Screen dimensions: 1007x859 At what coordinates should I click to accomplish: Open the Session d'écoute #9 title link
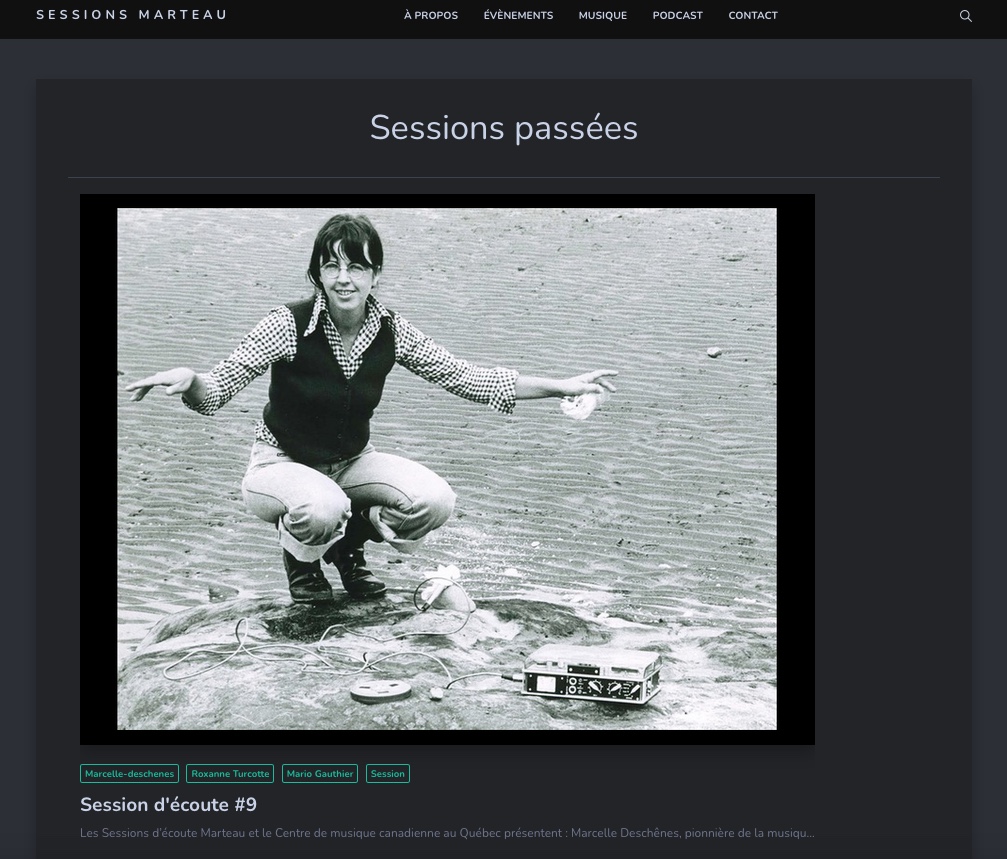pos(168,805)
